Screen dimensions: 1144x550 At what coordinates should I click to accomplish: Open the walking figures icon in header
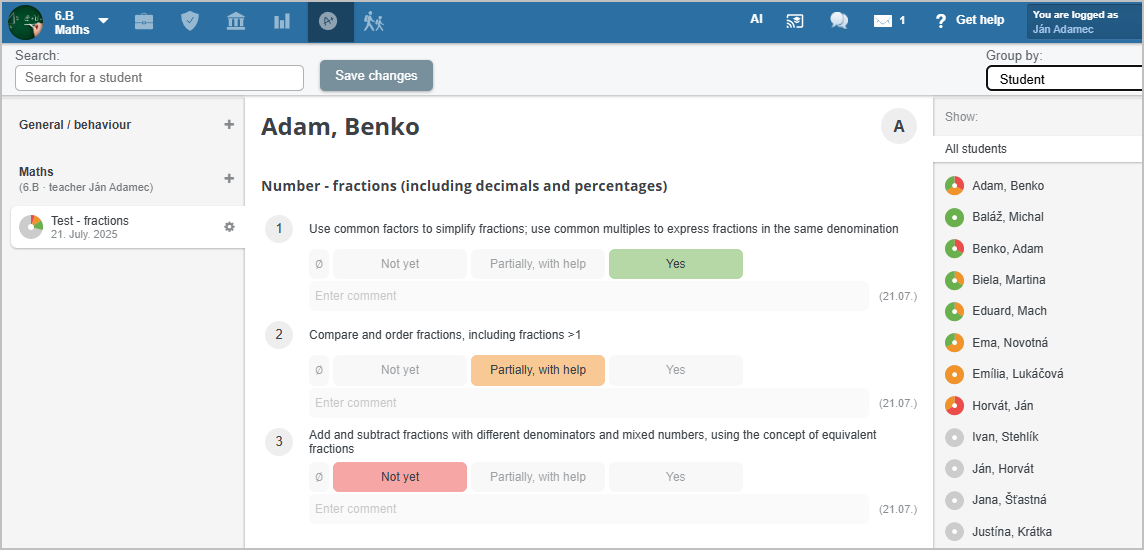[x=374, y=21]
